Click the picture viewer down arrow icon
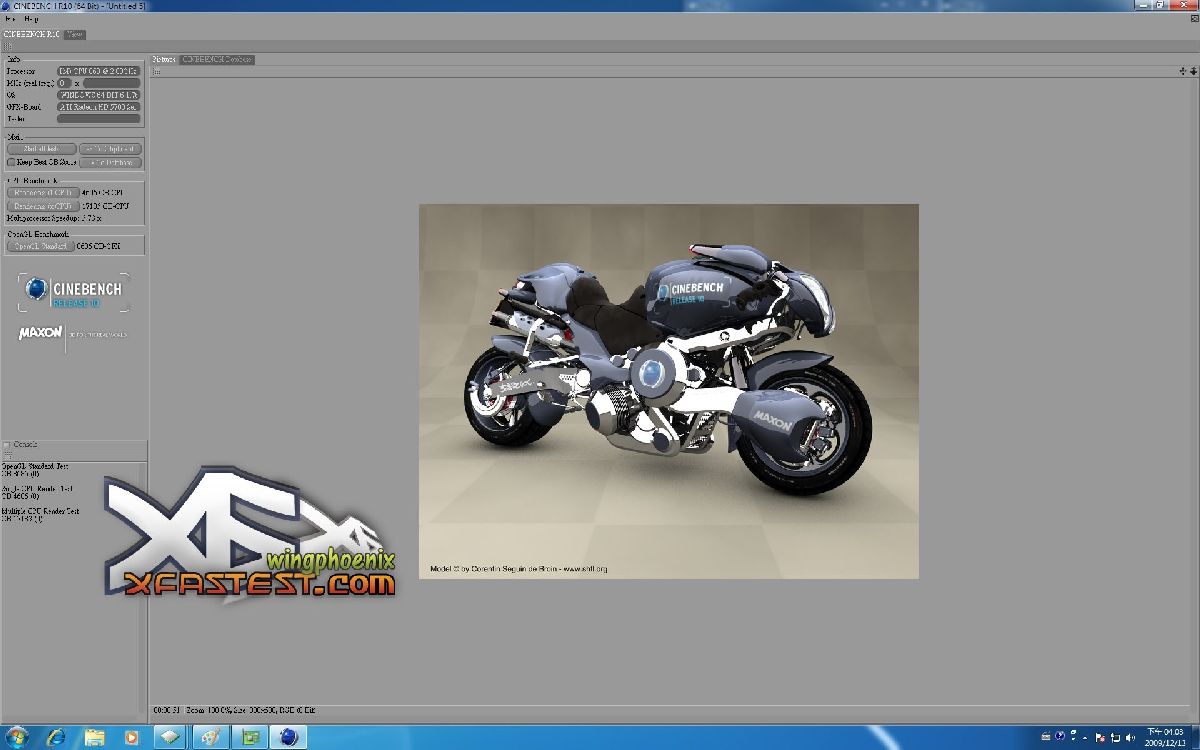This screenshot has height=750, width=1200. pos(1193,71)
